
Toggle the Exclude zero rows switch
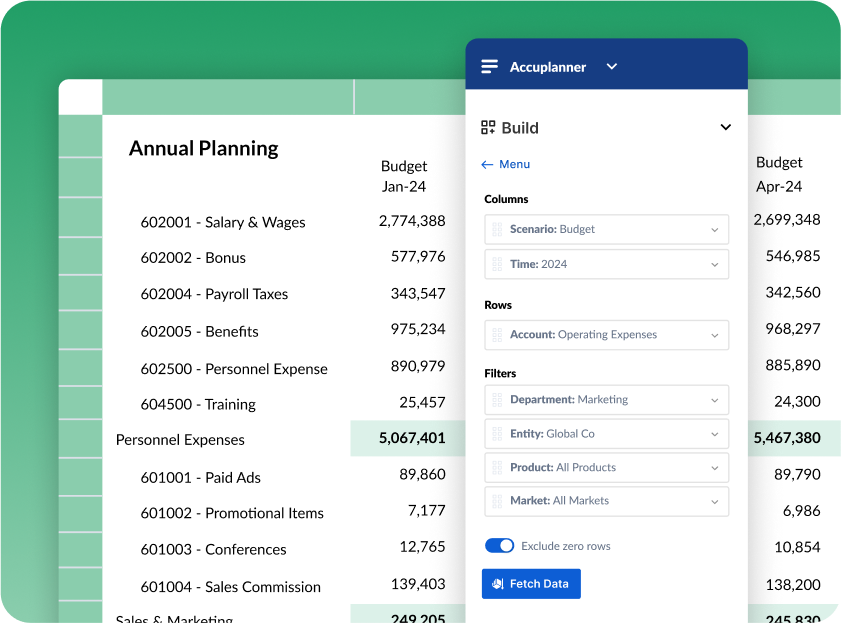coord(499,546)
